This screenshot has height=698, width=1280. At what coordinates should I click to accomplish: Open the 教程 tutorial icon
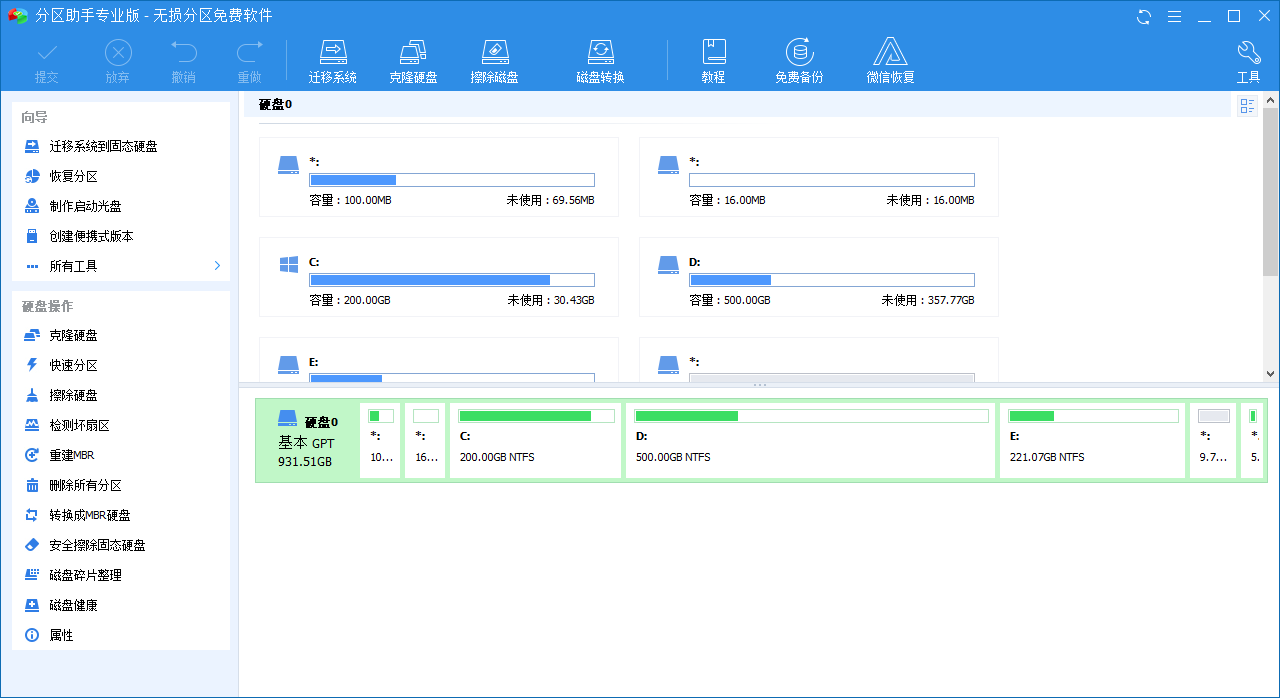click(x=713, y=62)
